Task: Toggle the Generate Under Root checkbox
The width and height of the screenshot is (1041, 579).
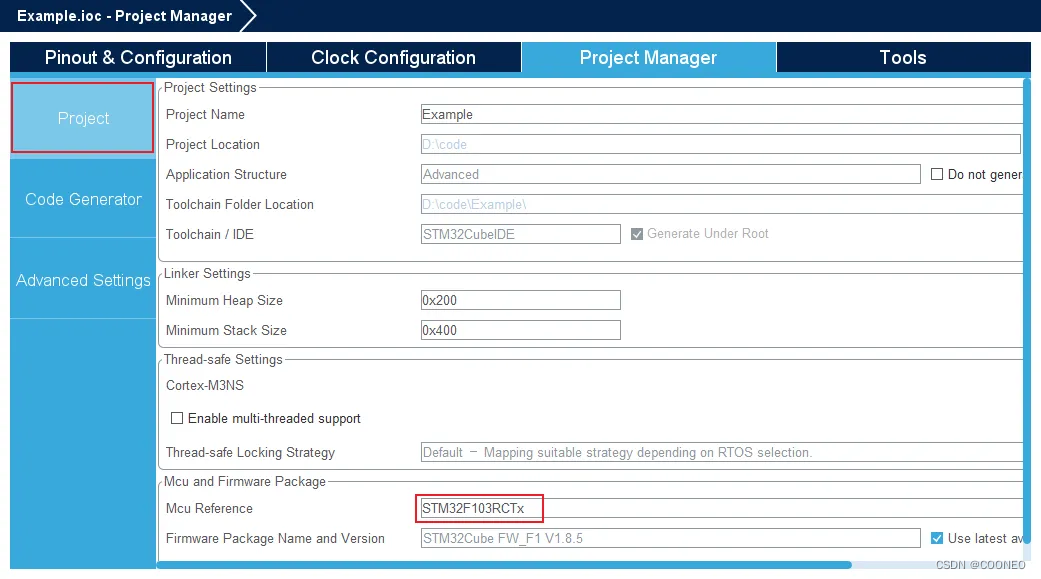Action: [637, 234]
